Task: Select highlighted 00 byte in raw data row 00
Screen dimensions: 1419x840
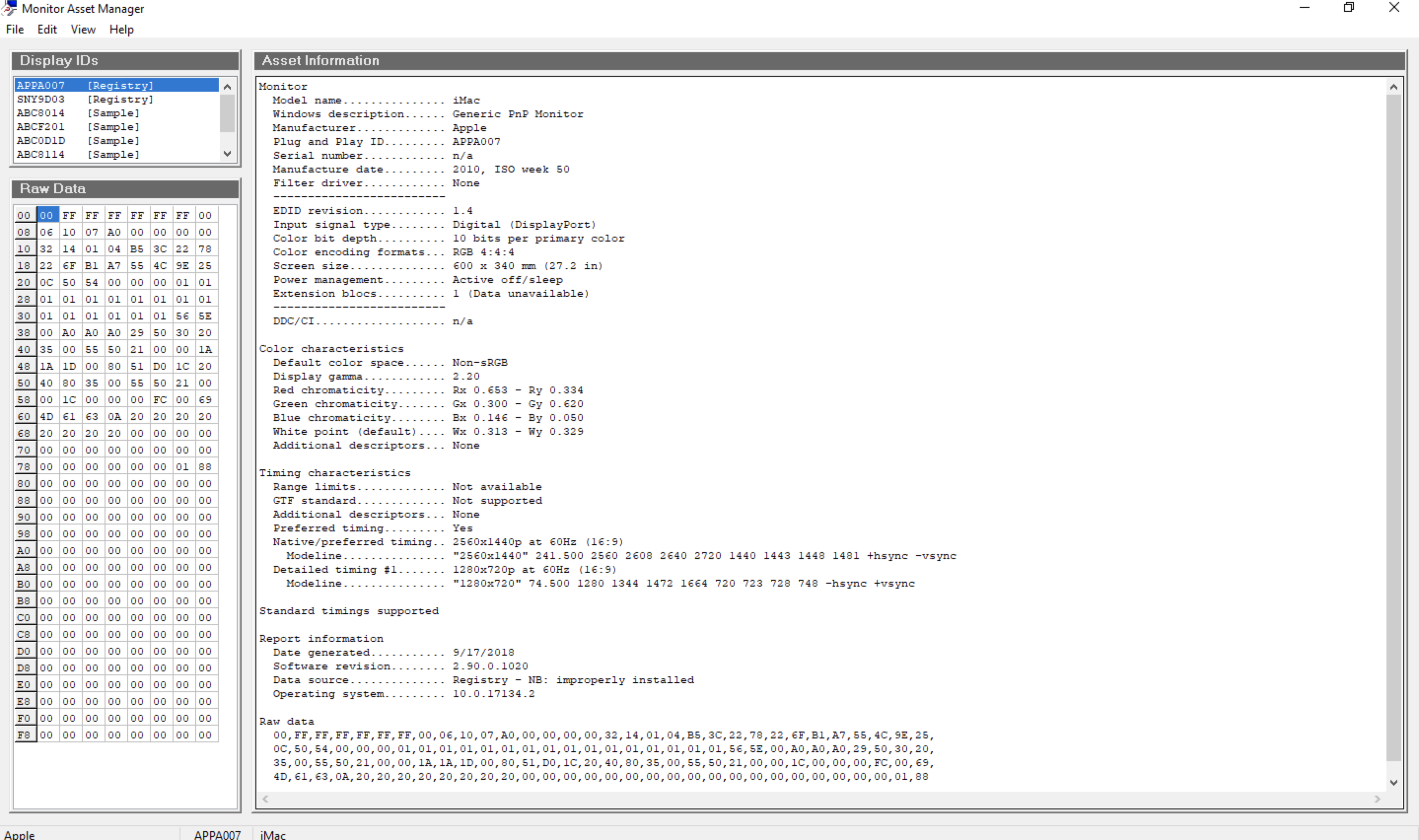Action: pos(46,215)
